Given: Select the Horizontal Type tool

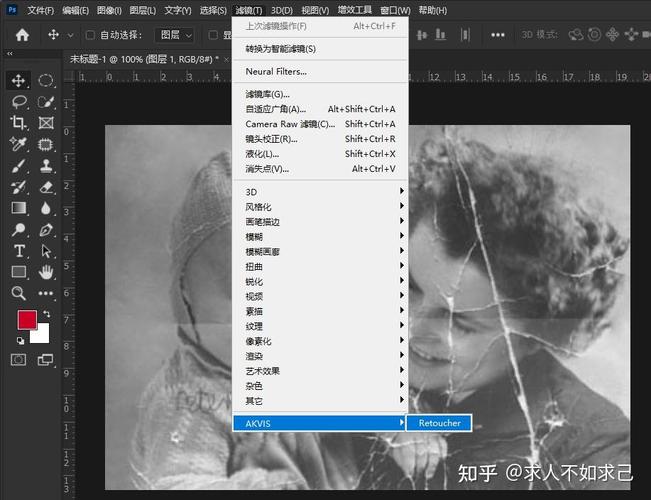Looking at the screenshot, I should pyautogui.click(x=19, y=250).
